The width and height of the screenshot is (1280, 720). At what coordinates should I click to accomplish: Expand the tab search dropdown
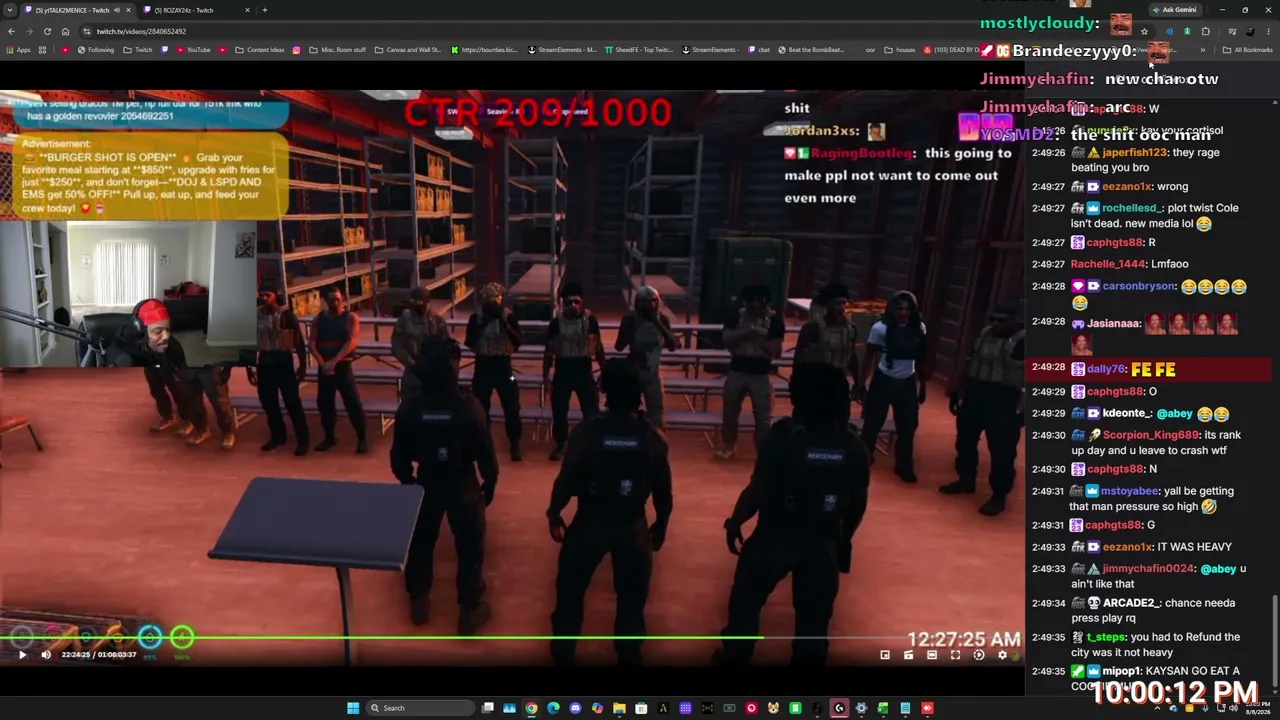(10, 10)
